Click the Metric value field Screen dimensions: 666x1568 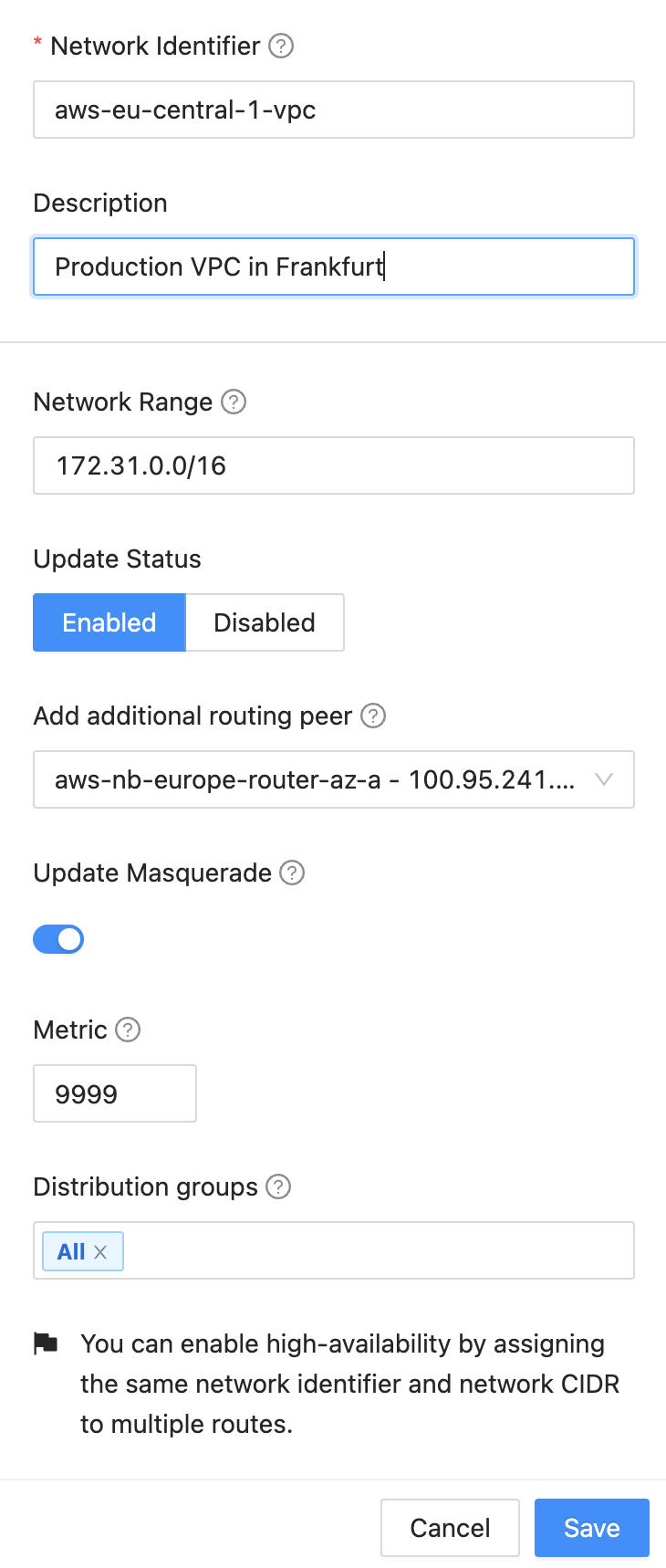(x=115, y=1093)
